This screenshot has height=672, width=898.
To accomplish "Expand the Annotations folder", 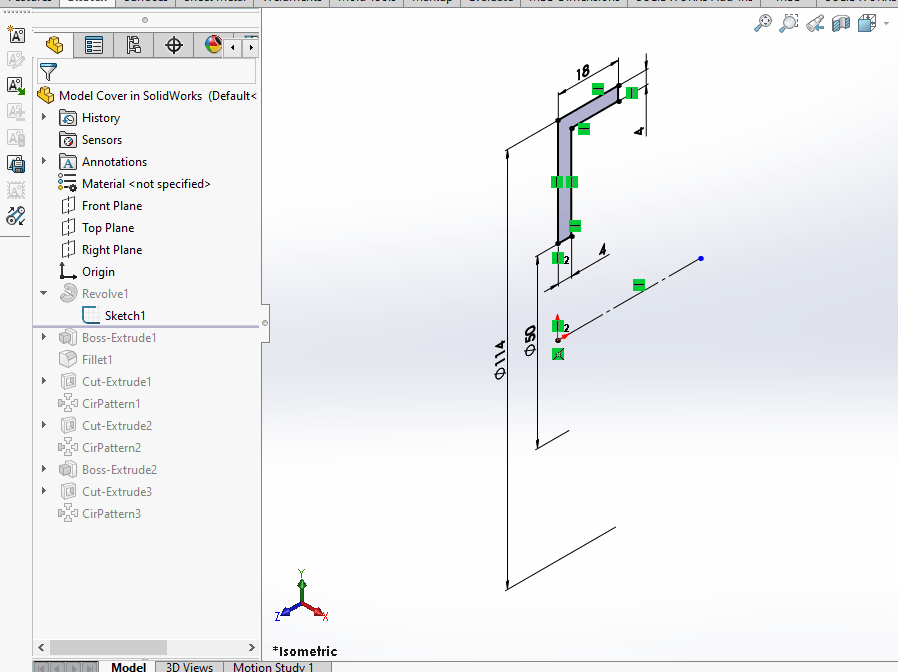I will pyautogui.click(x=44, y=162).
